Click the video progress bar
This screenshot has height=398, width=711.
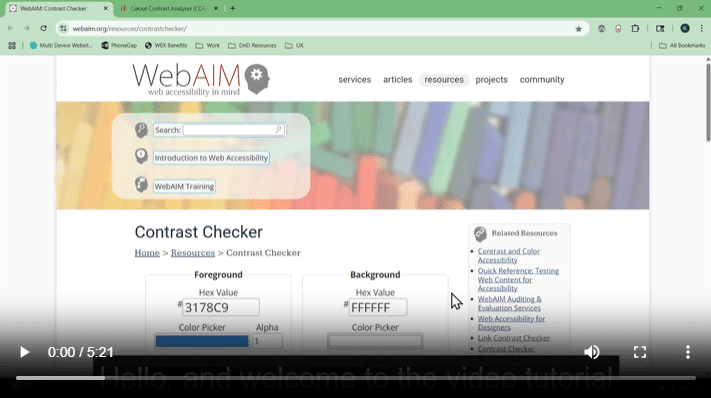356,378
